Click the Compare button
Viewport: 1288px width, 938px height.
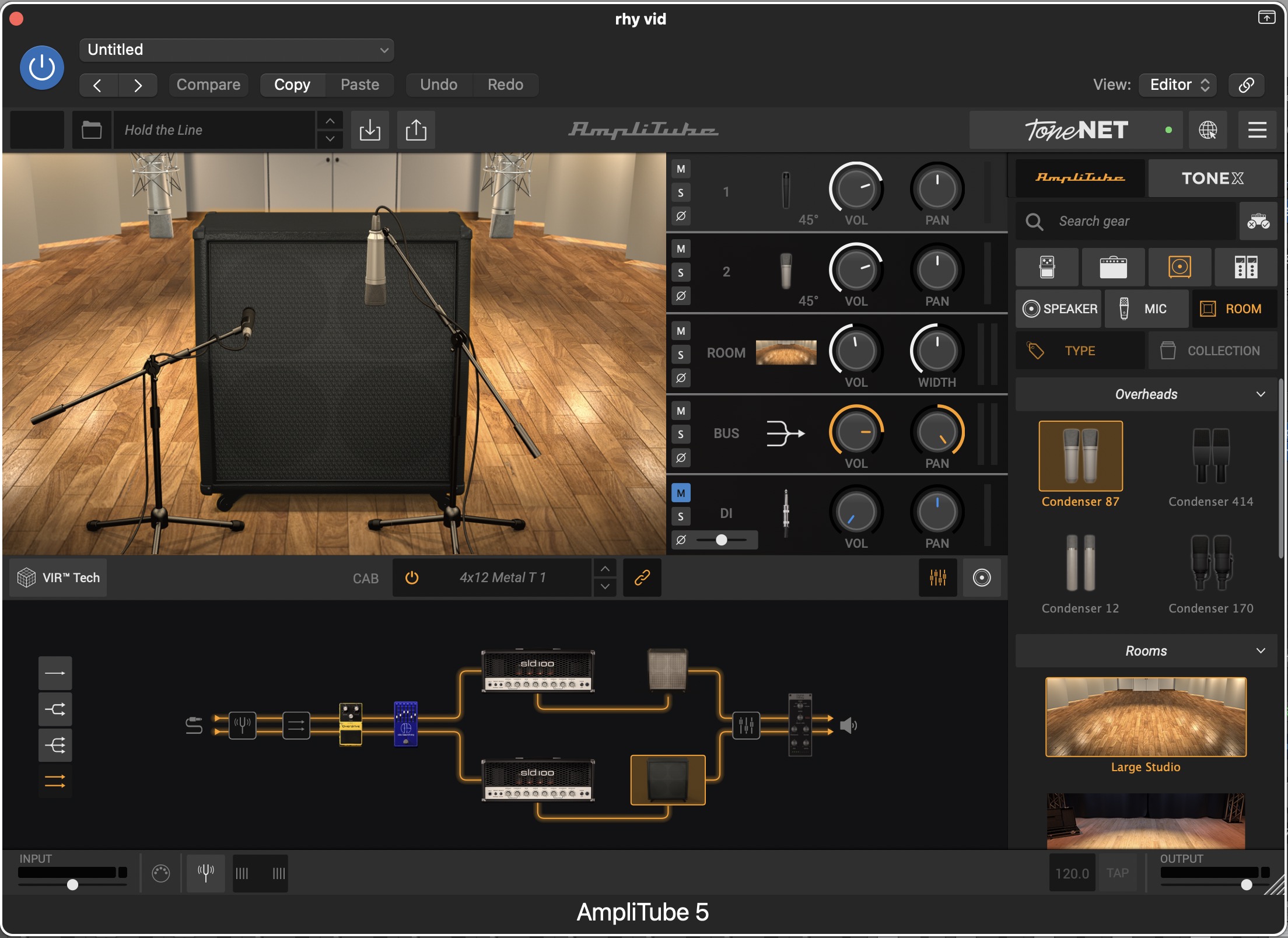point(208,85)
